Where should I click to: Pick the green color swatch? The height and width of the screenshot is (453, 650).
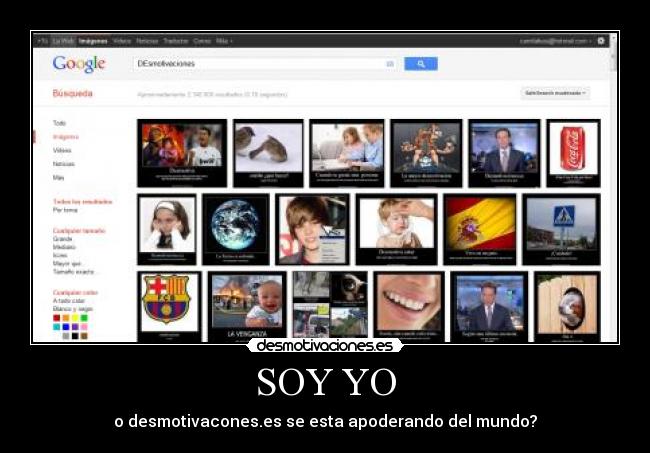[x=84, y=318]
